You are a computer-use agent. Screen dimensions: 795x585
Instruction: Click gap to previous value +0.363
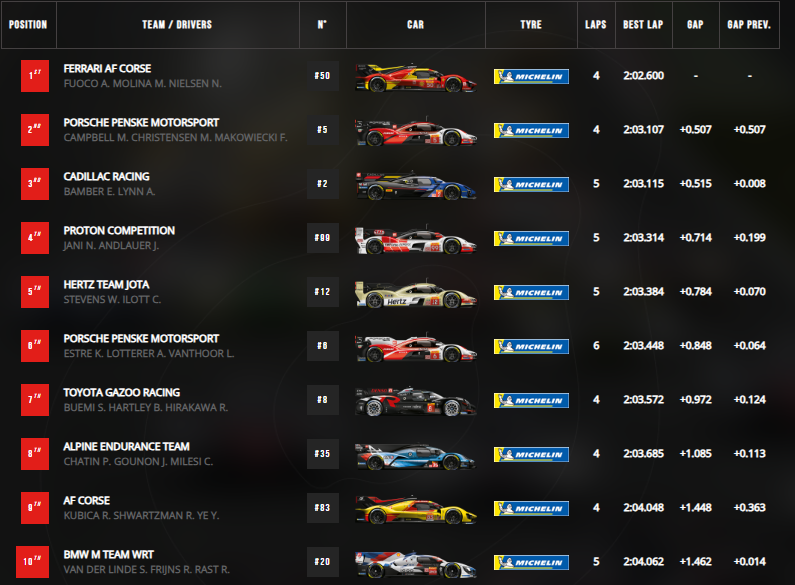click(749, 507)
